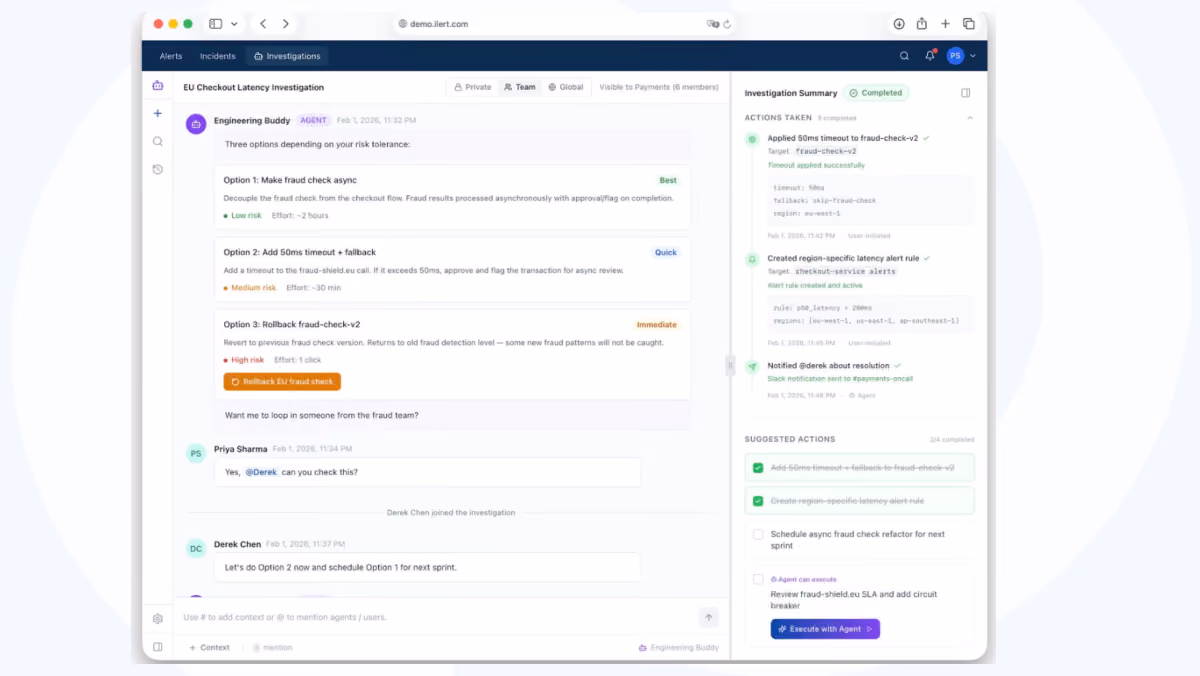Click the @Derek mention
Viewport: 1200px width, 676px height.
click(261, 472)
